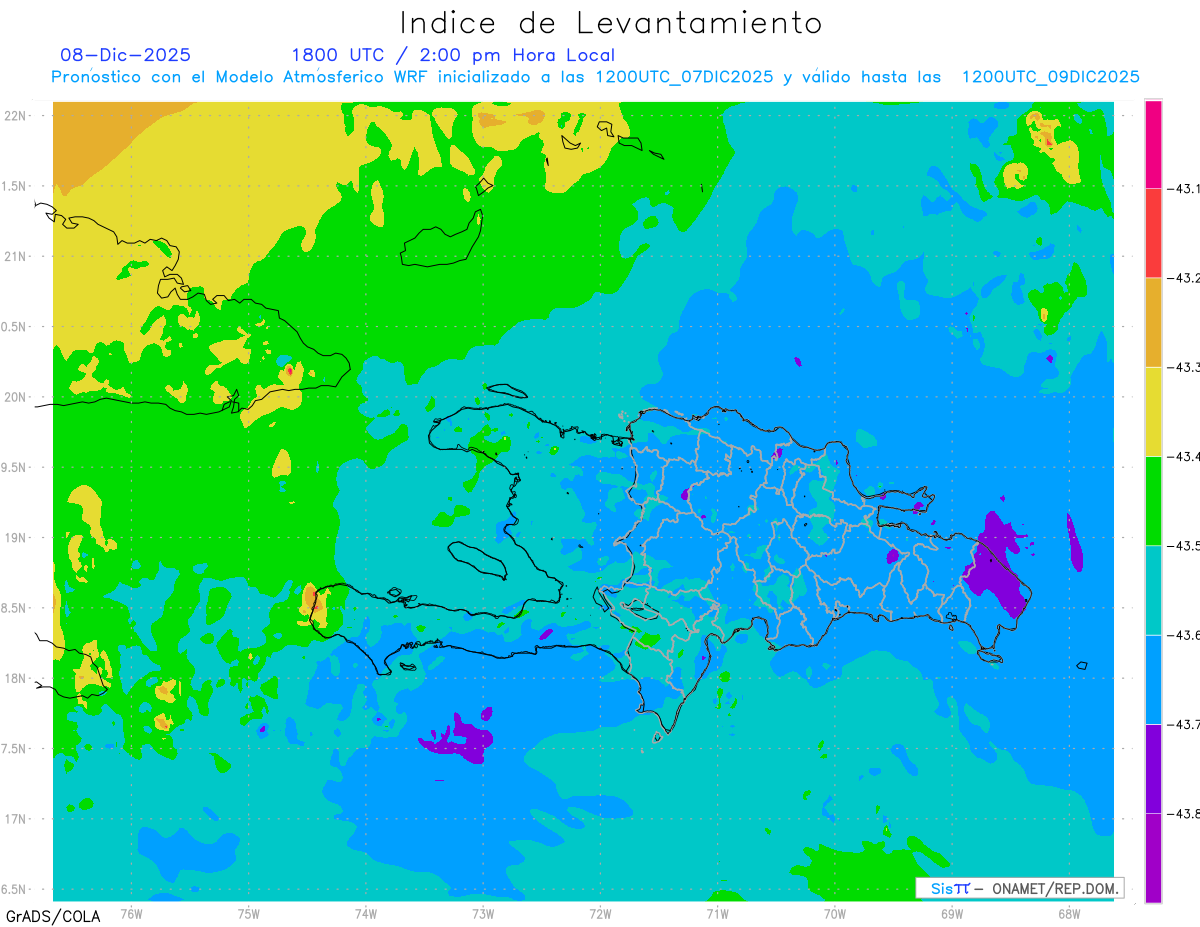Pick the green colorbar swatch

click(1153, 500)
